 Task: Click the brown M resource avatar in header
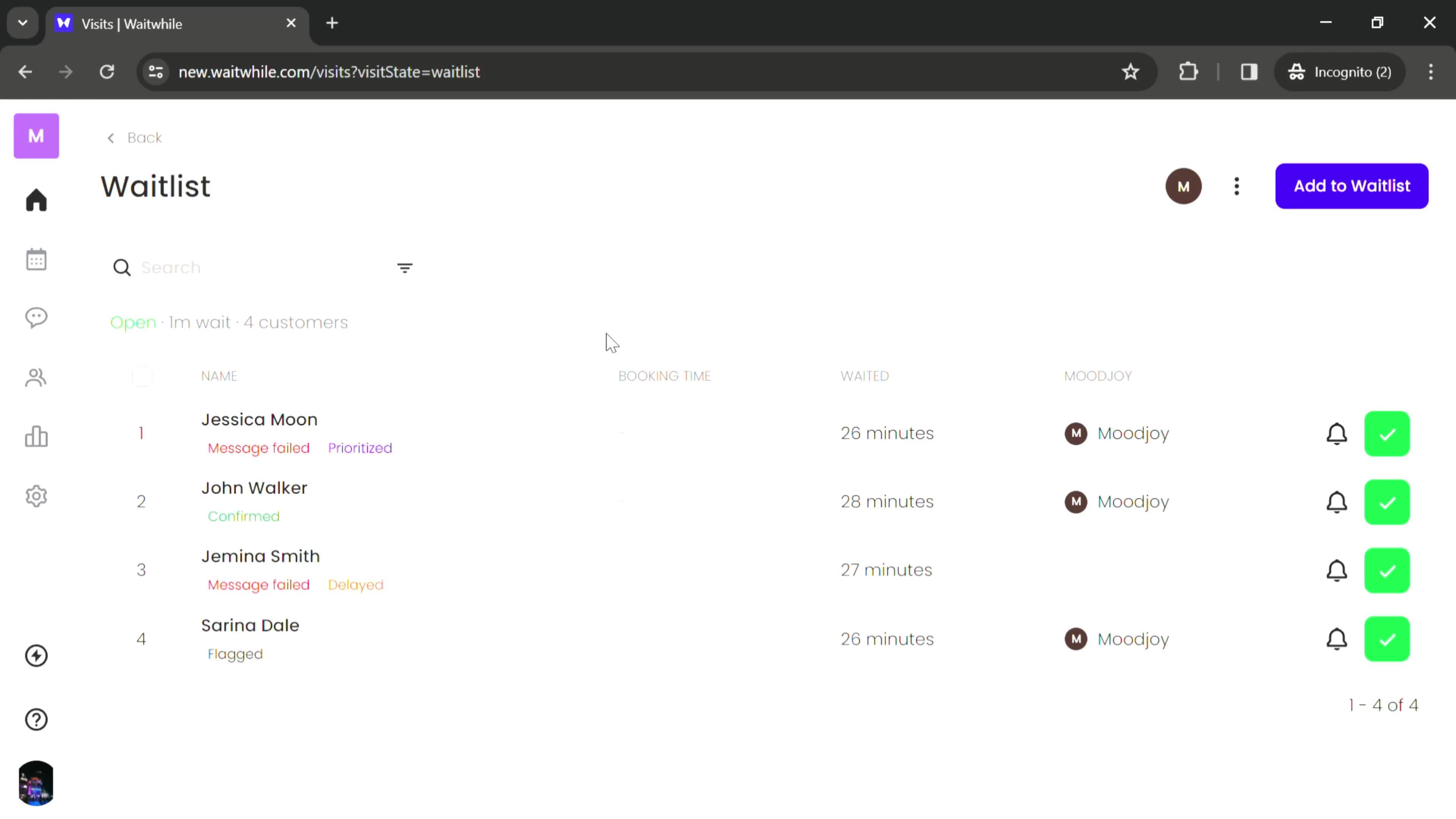tap(1183, 186)
